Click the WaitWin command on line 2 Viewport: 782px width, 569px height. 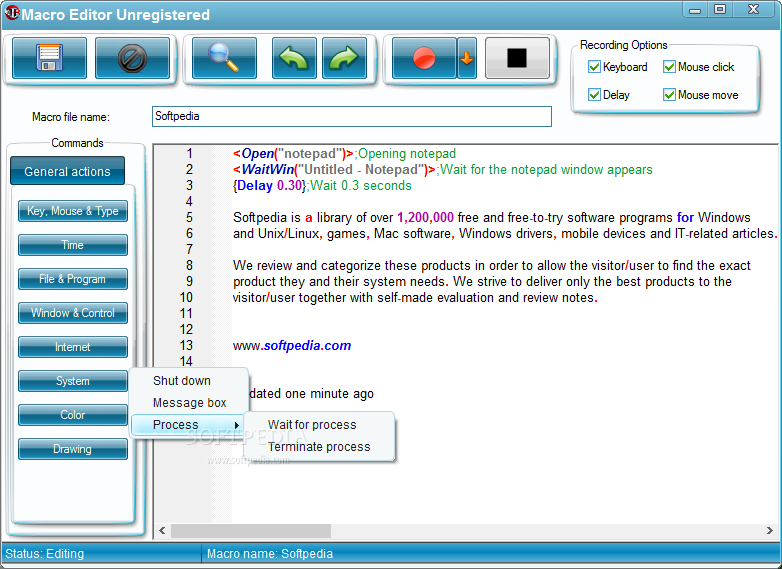[x=334, y=170]
